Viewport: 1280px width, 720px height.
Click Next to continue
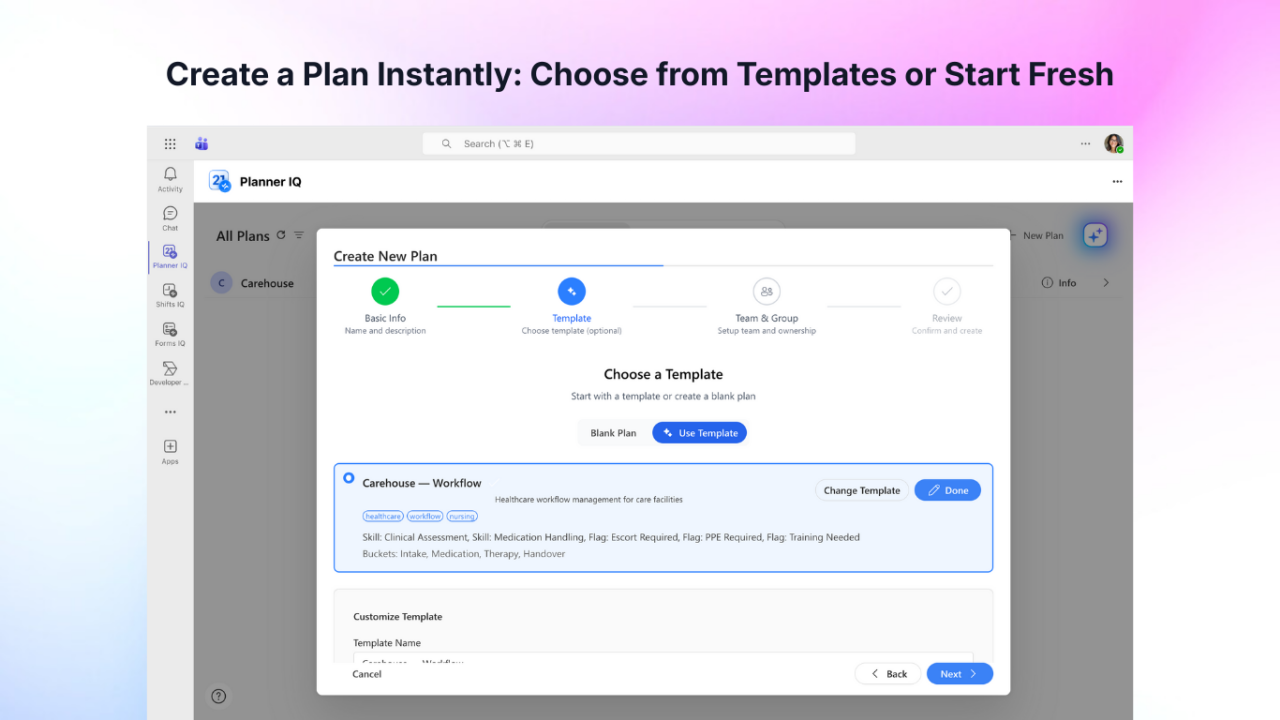tap(959, 674)
